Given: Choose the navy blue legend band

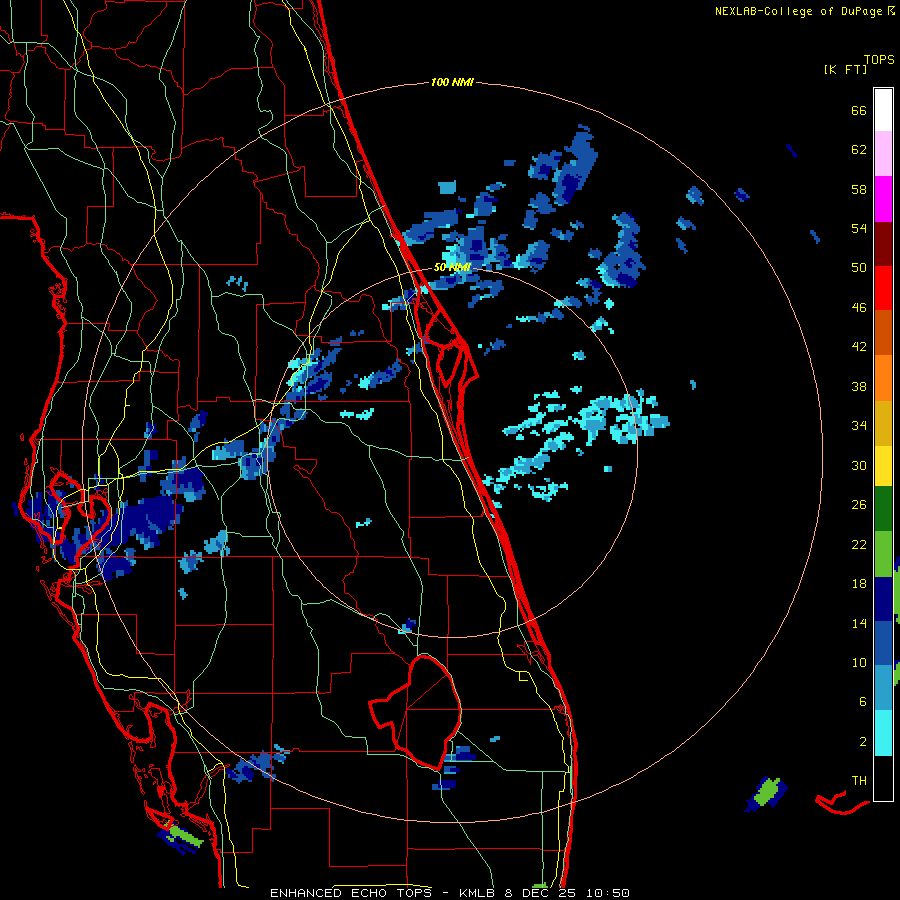Looking at the screenshot, I should pyautogui.click(x=883, y=599).
